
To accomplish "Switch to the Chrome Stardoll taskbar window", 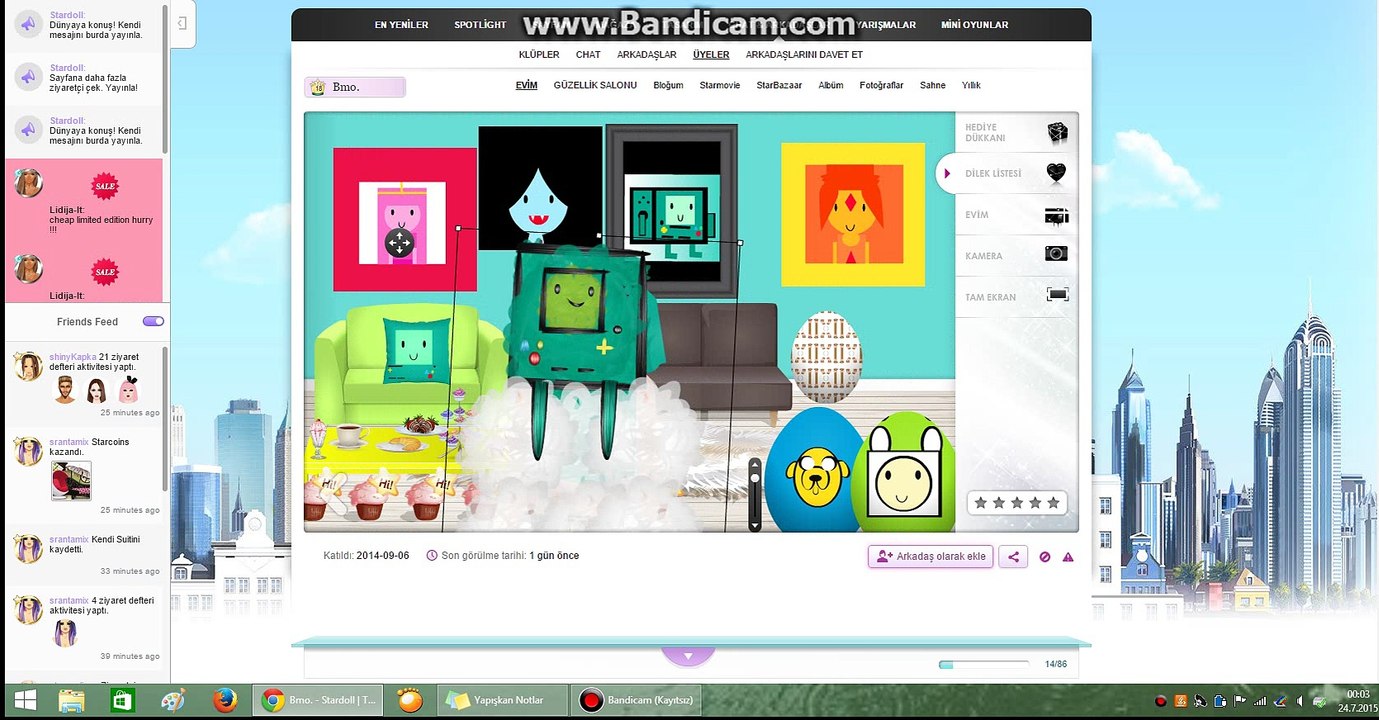I will coord(318,700).
